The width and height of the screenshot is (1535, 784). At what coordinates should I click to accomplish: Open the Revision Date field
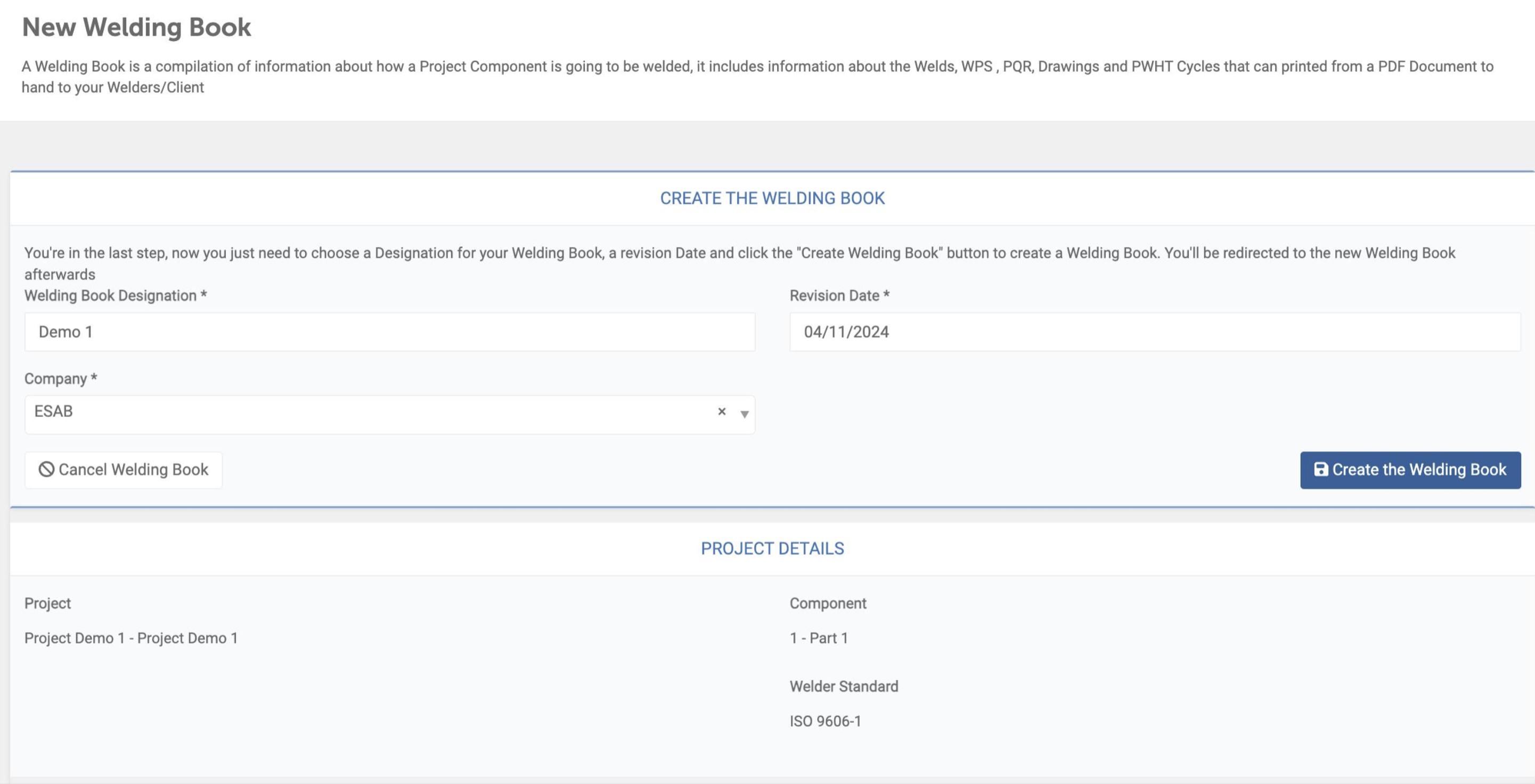[1155, 332]
